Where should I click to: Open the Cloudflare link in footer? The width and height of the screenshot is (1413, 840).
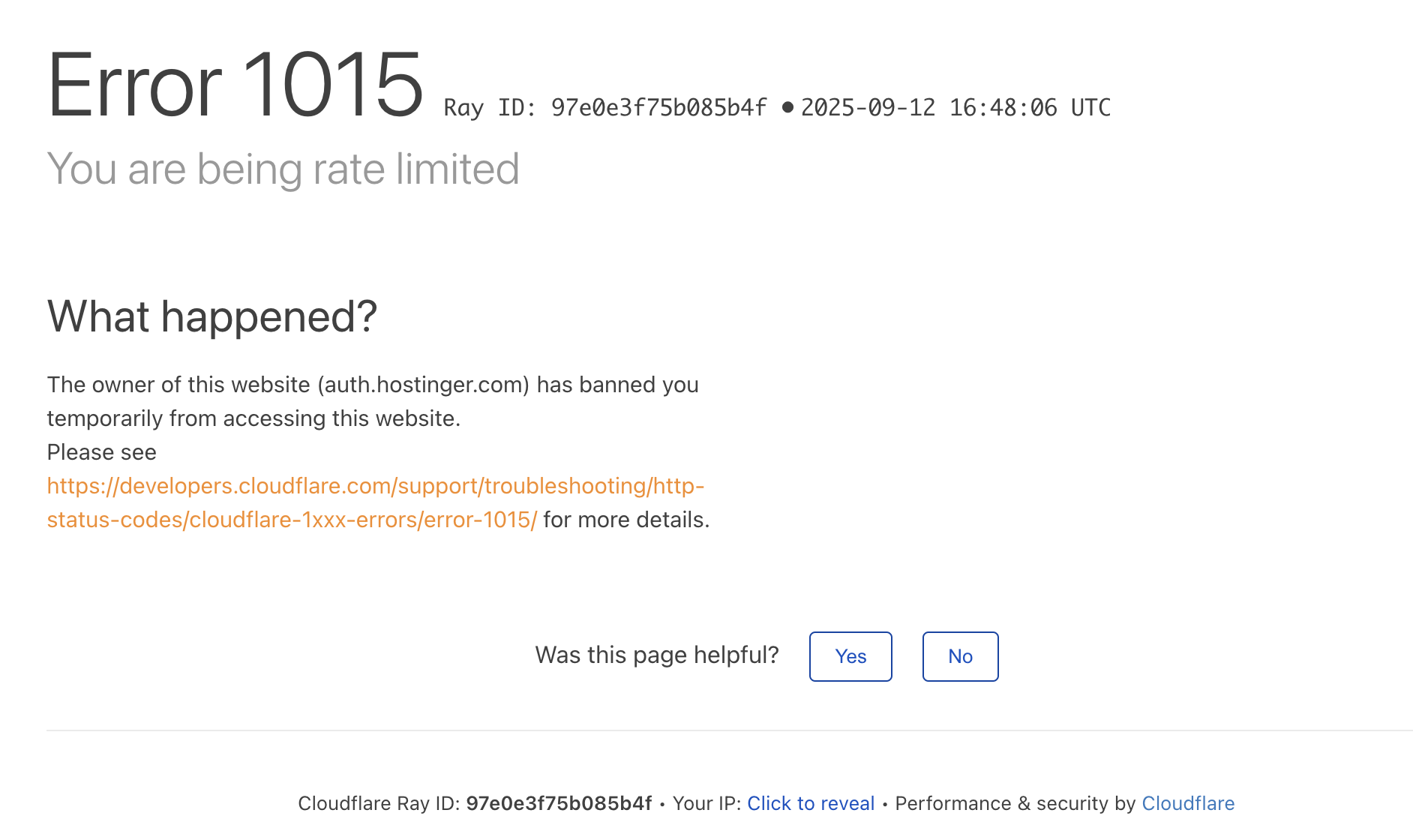[1188, 803]
